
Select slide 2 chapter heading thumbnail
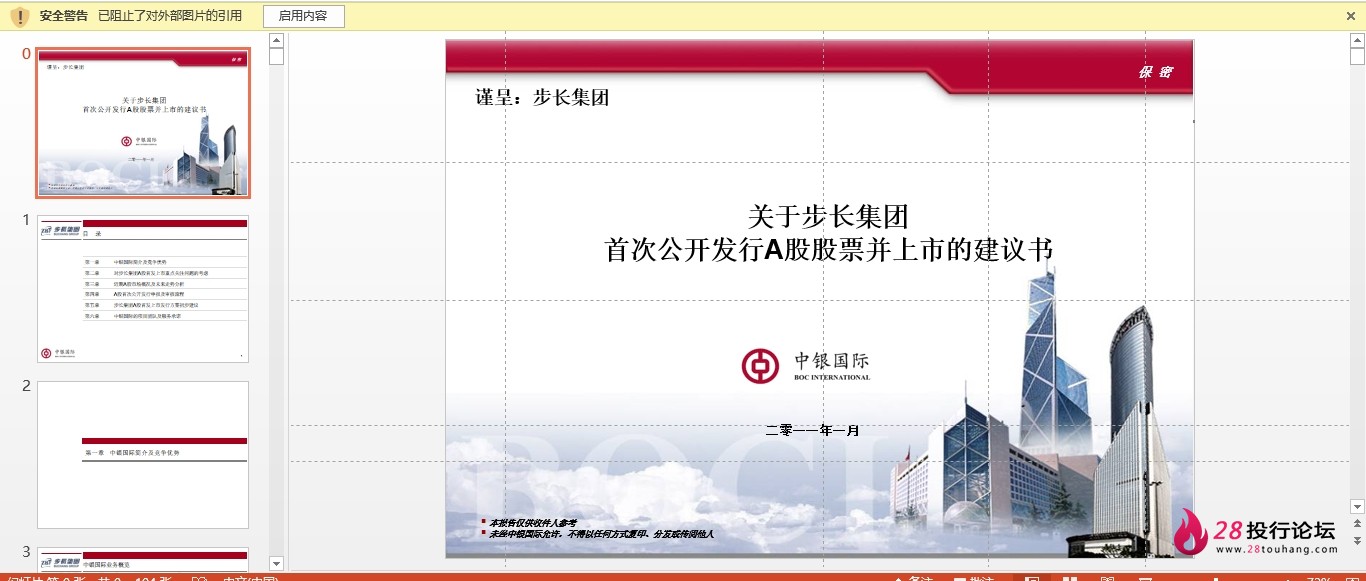point(143,455)
